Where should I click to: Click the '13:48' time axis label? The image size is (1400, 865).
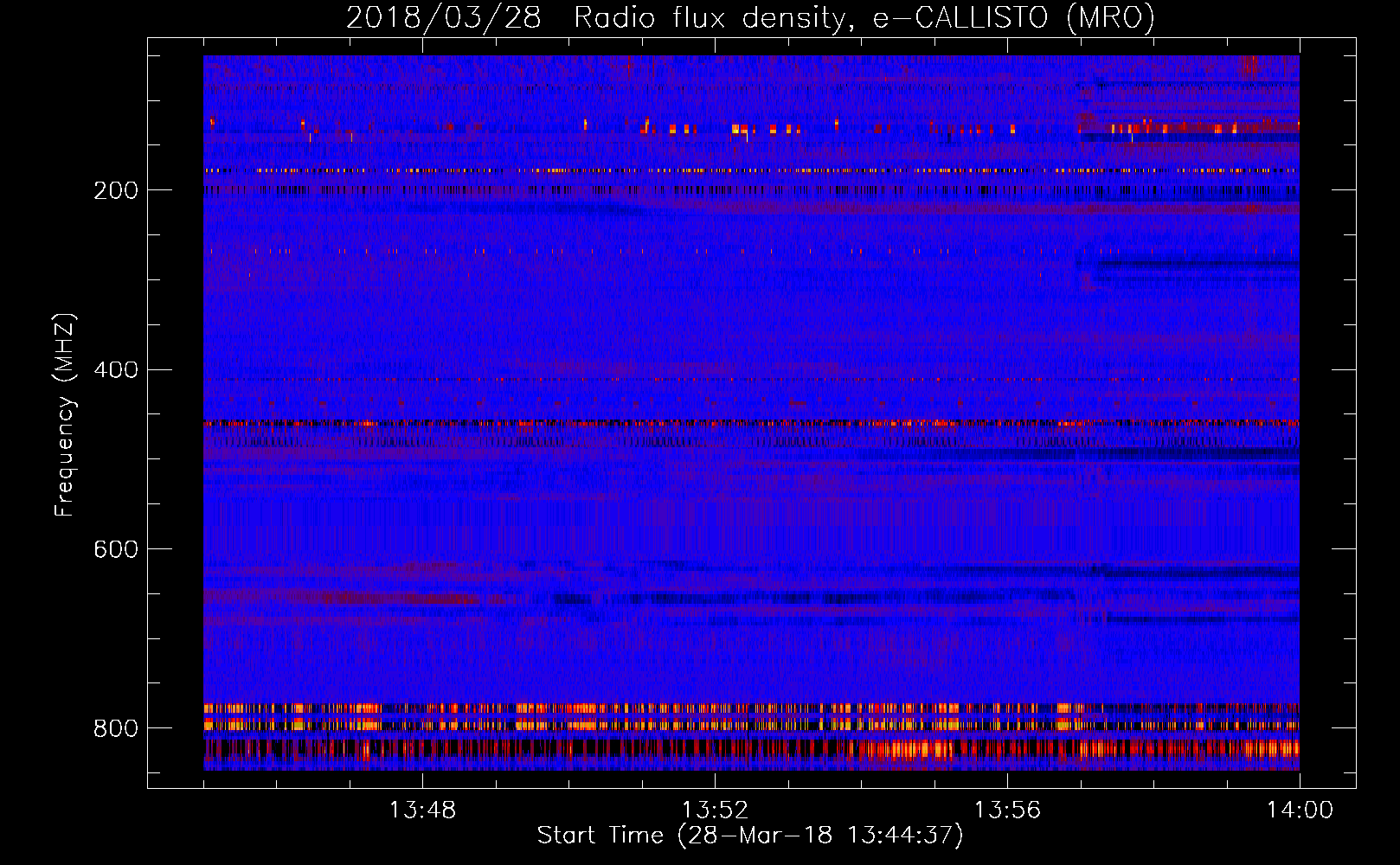422,811
